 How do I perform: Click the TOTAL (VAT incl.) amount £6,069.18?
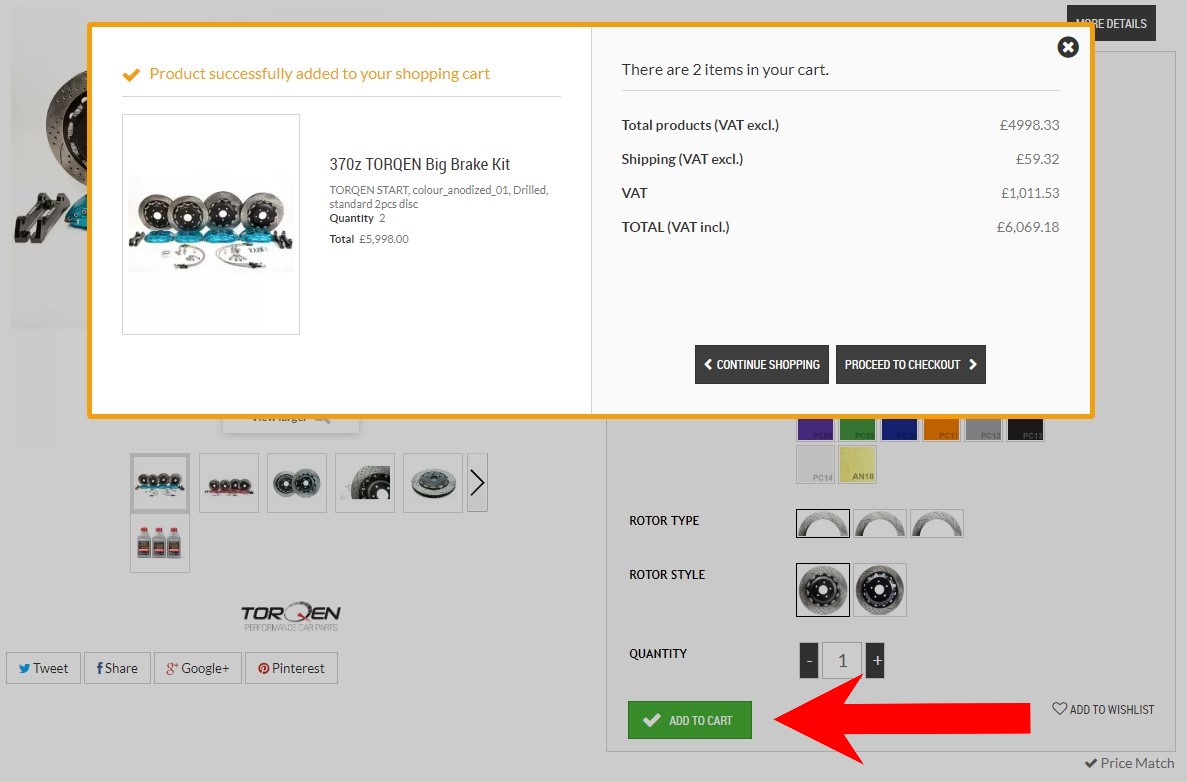pyautogui.click(x=1028, y=227)
